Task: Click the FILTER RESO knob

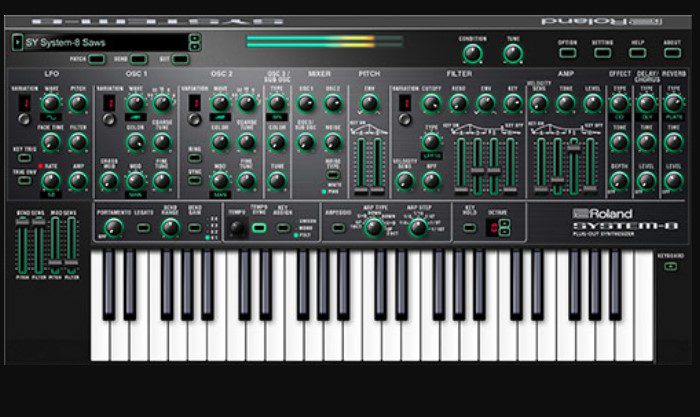Action: [x=458, y=103]
